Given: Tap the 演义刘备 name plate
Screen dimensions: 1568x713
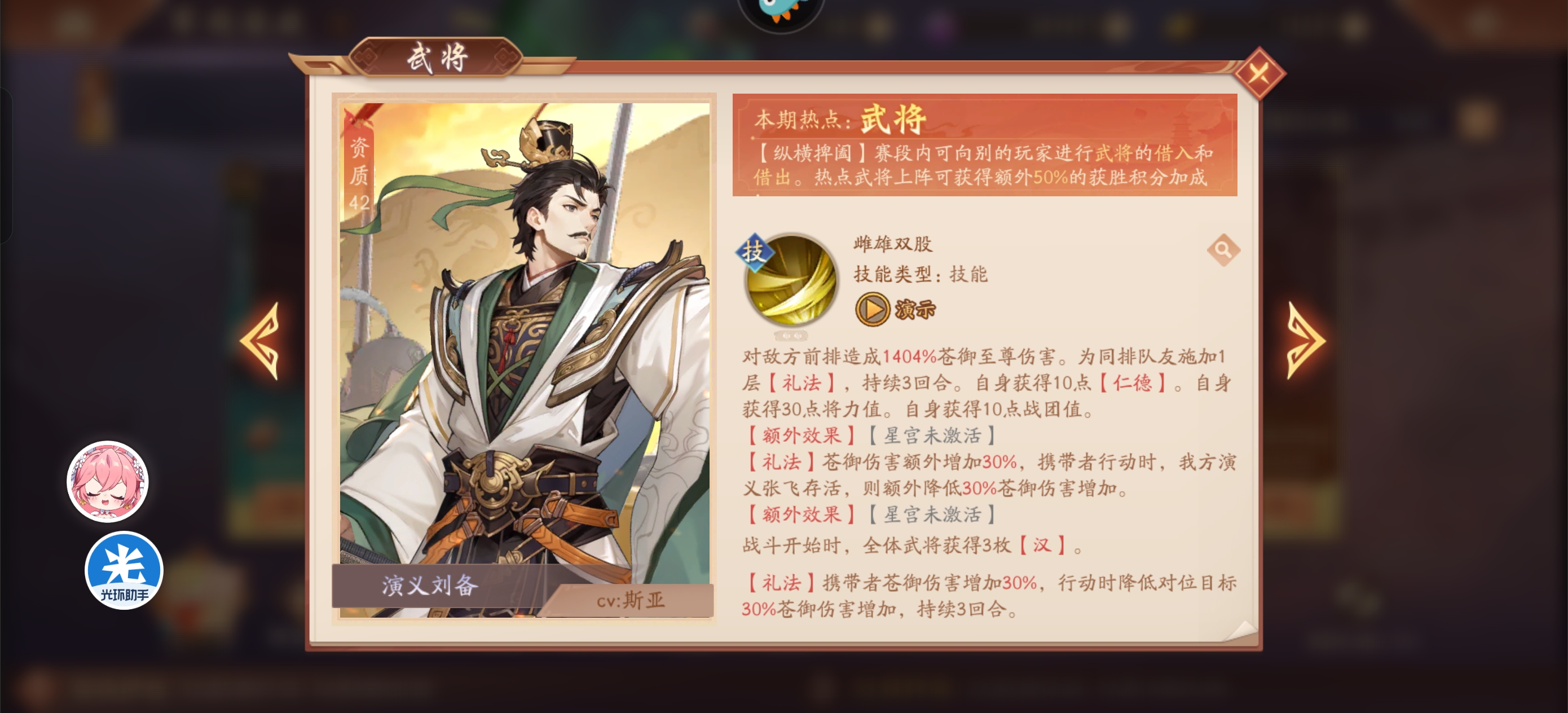Looking at the screenshot, I should [x=430, y=586].
